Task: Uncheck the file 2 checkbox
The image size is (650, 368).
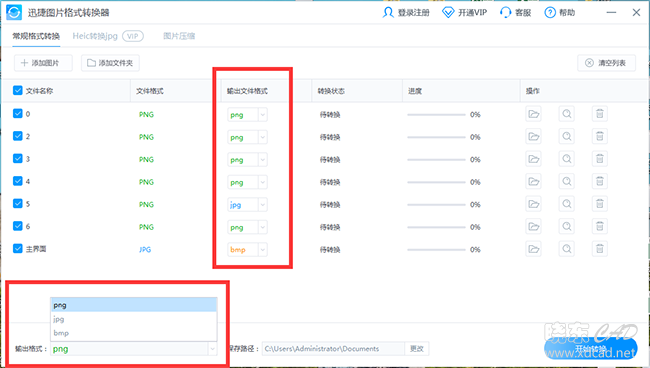Action: tap(17, 136)
